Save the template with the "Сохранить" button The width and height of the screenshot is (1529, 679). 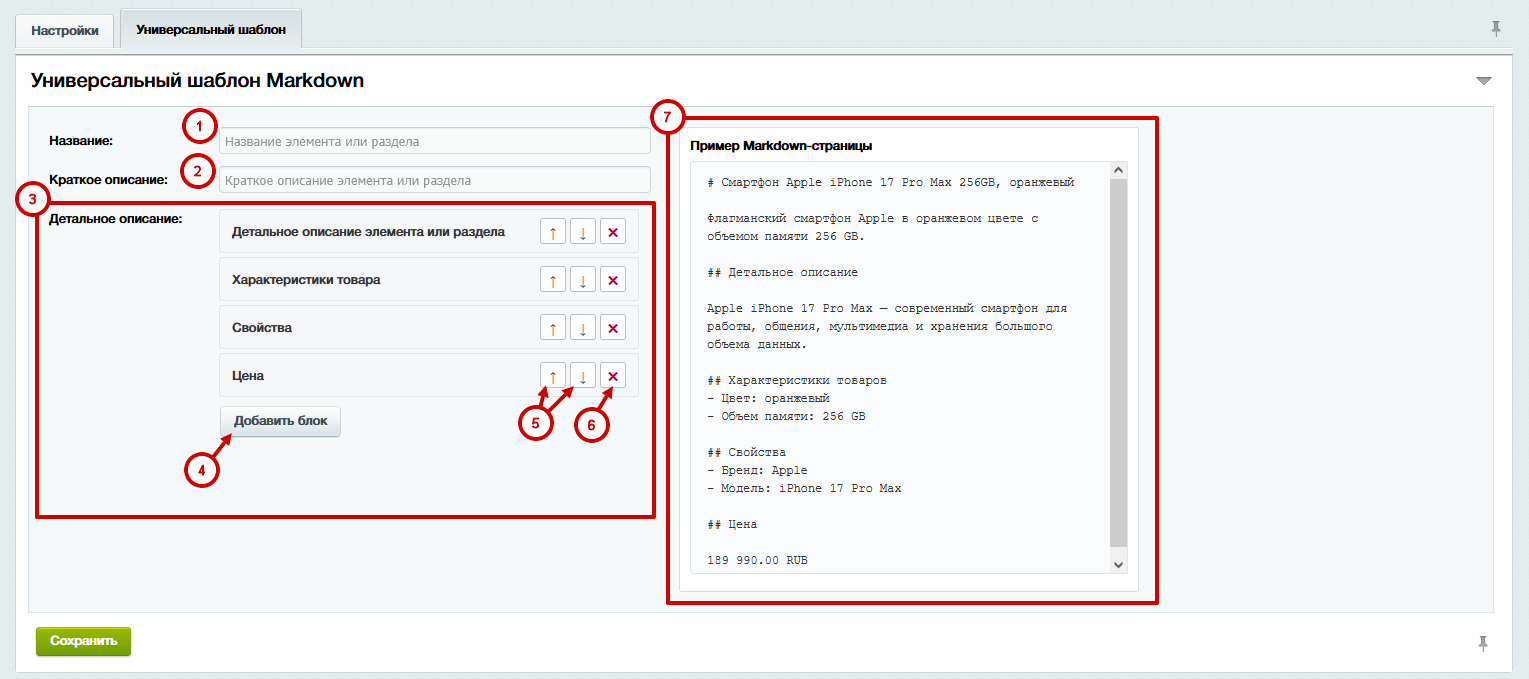coord(82,641)
